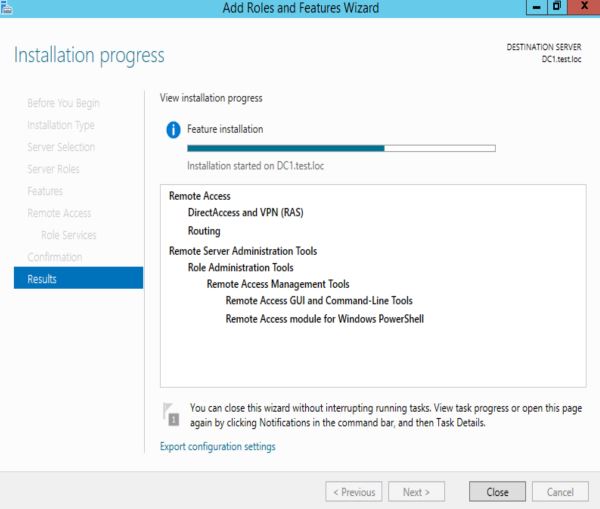Maximize the wizard window
600x509 pixels.
click(x=558, y=7)
